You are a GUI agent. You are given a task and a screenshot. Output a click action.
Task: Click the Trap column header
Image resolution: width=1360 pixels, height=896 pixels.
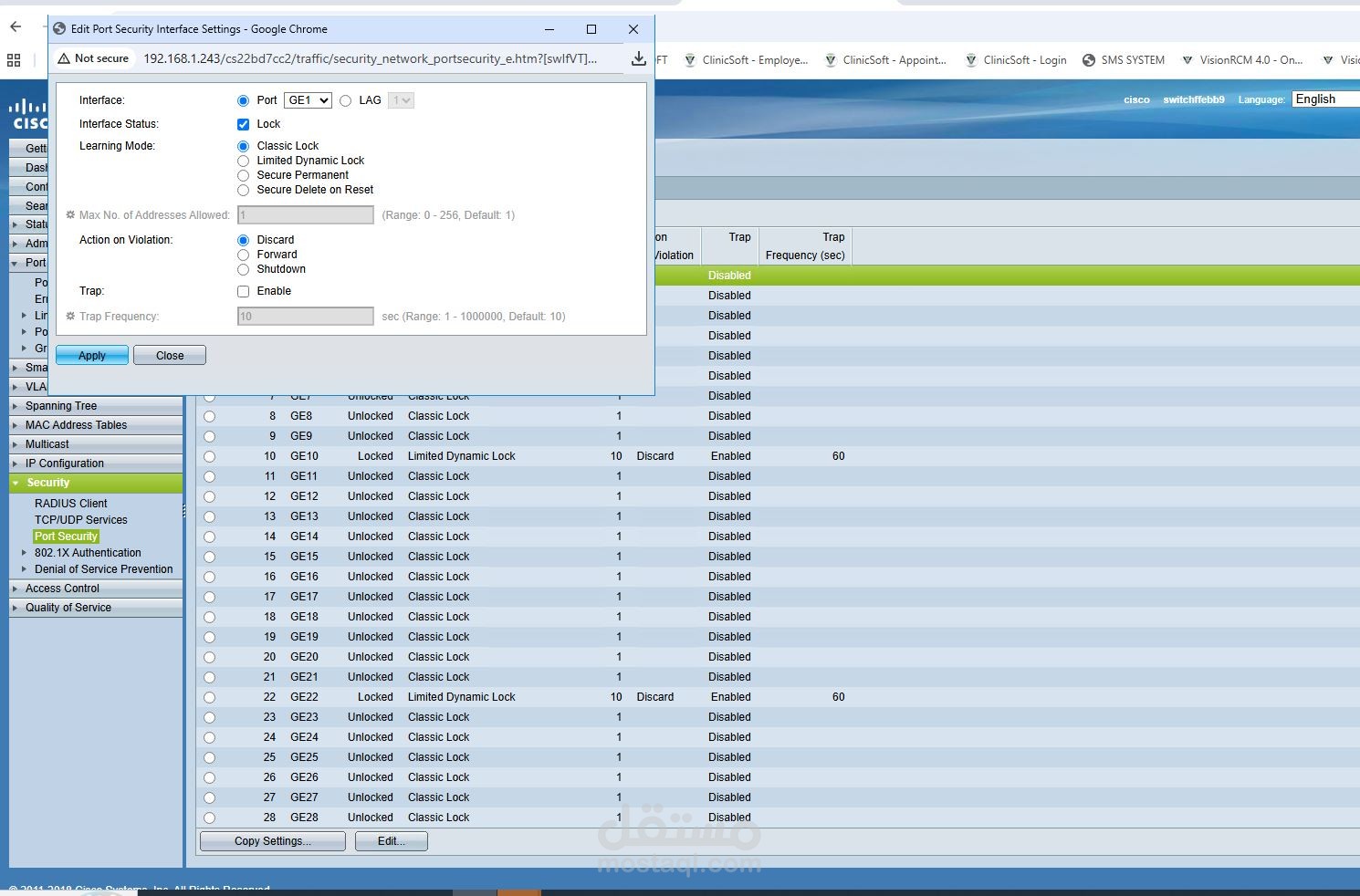point(729,246)
